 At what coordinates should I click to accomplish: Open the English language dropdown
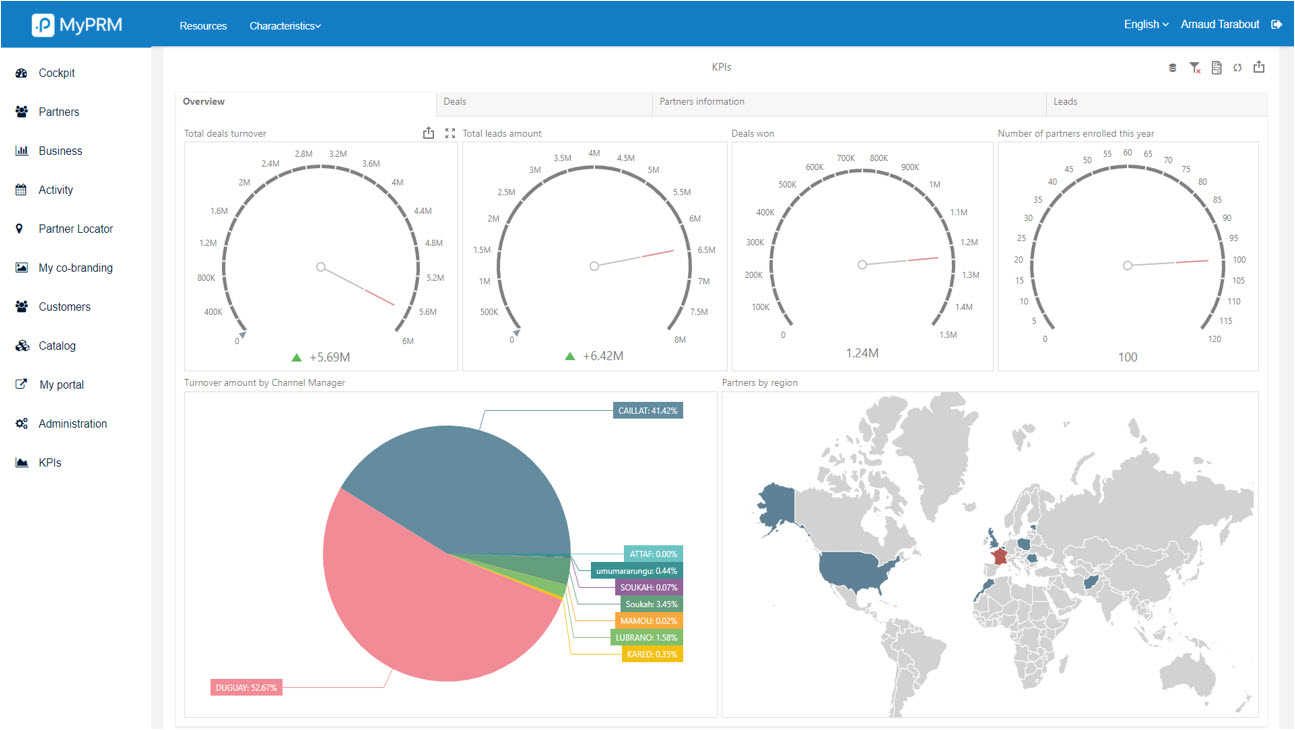pyautogui.click(x=1146, y=24)
